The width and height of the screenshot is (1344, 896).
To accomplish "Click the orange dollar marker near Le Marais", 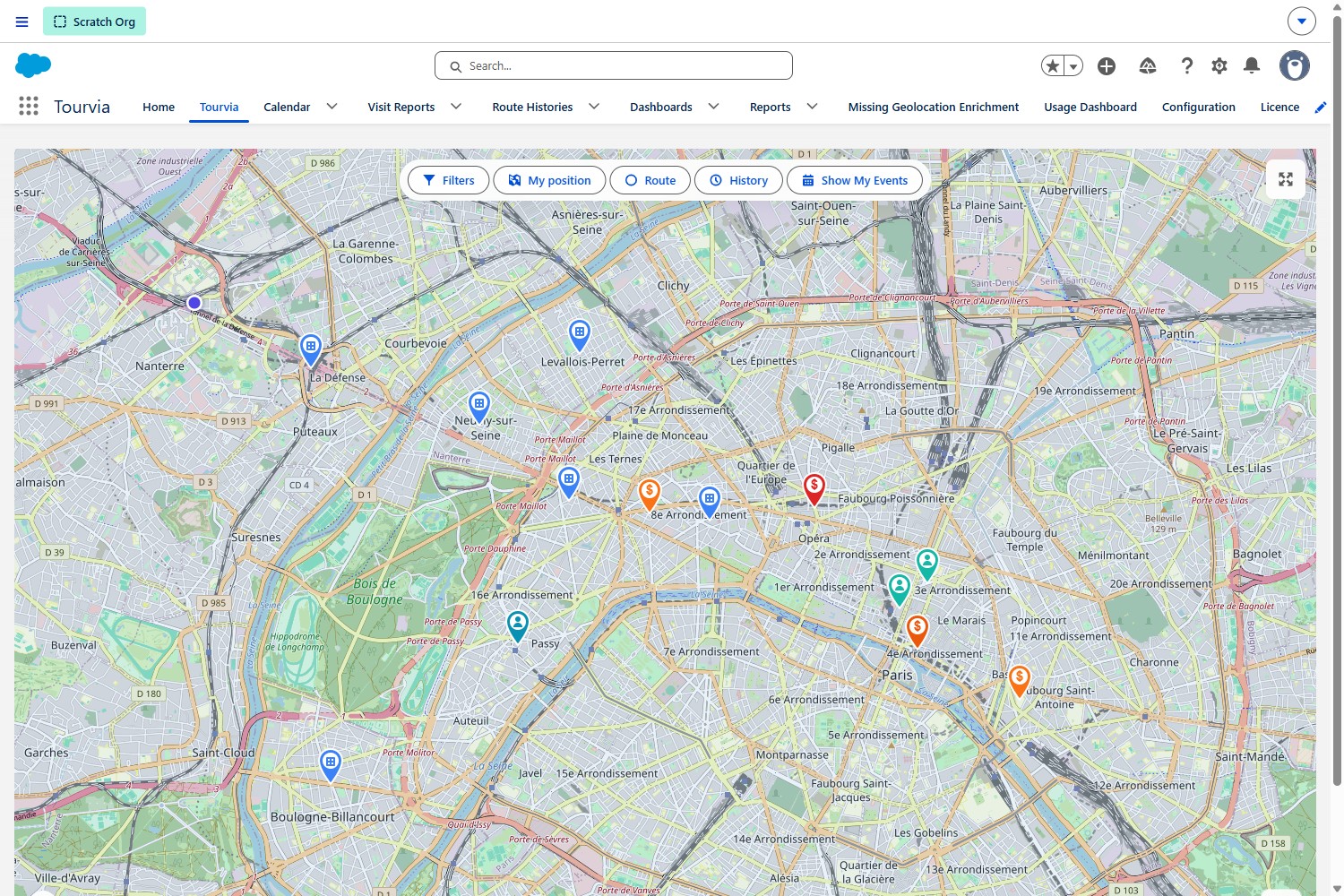I will point(918,630).
